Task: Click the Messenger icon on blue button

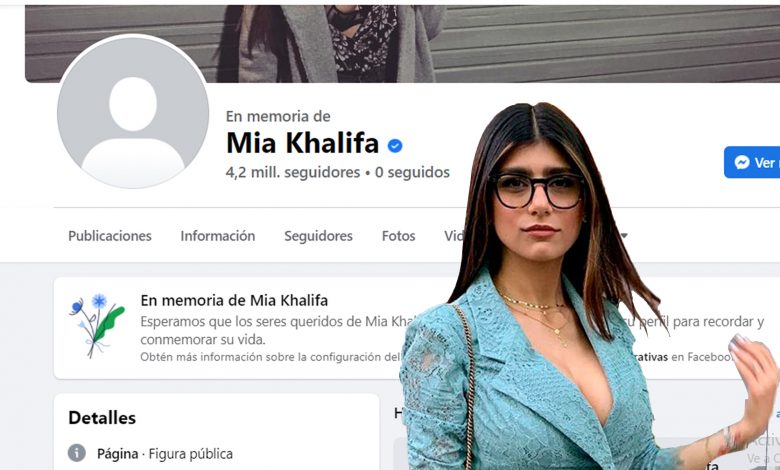Action: [x=742, y=162]
